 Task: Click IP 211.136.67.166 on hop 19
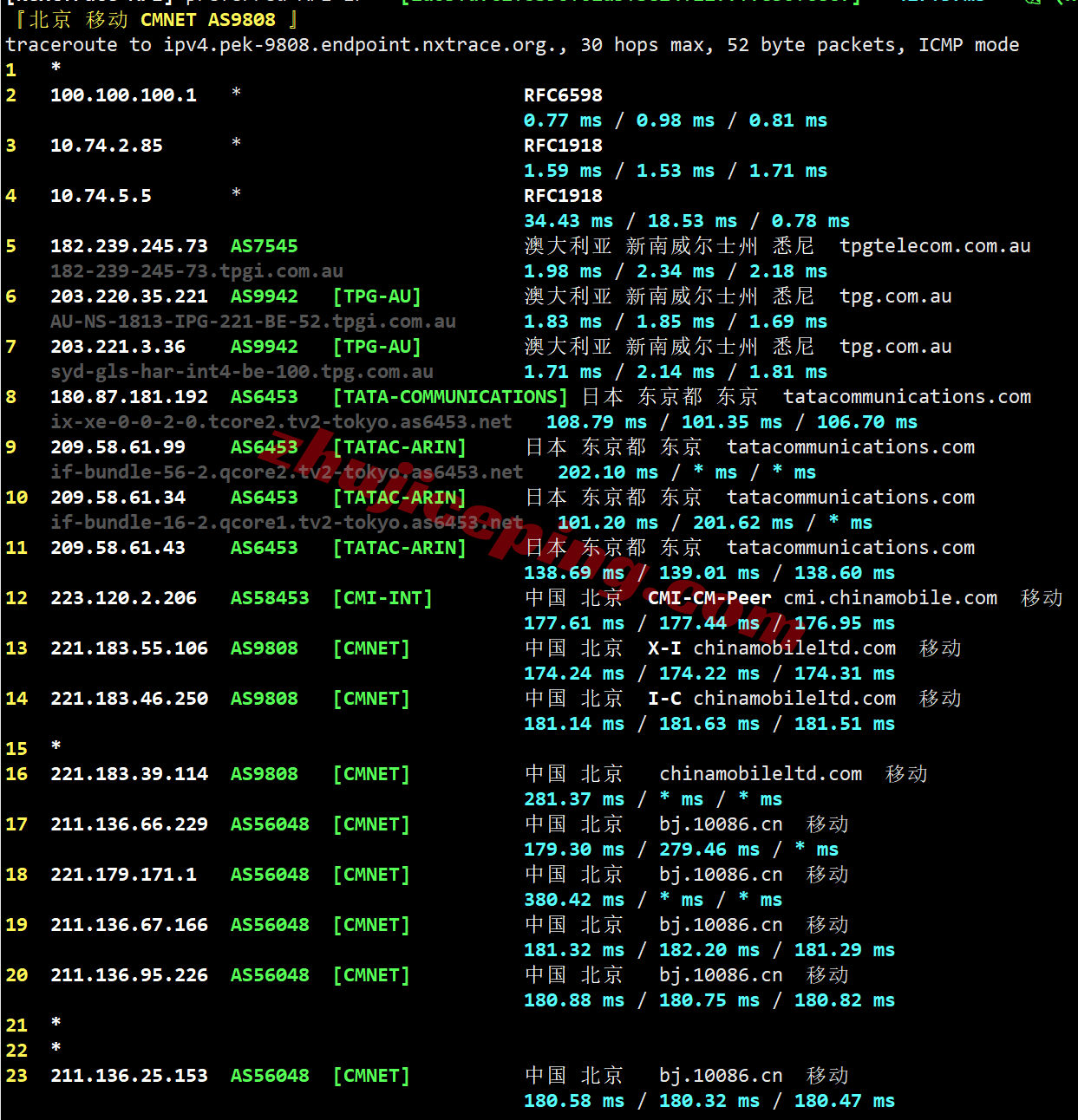coord(129,925)
